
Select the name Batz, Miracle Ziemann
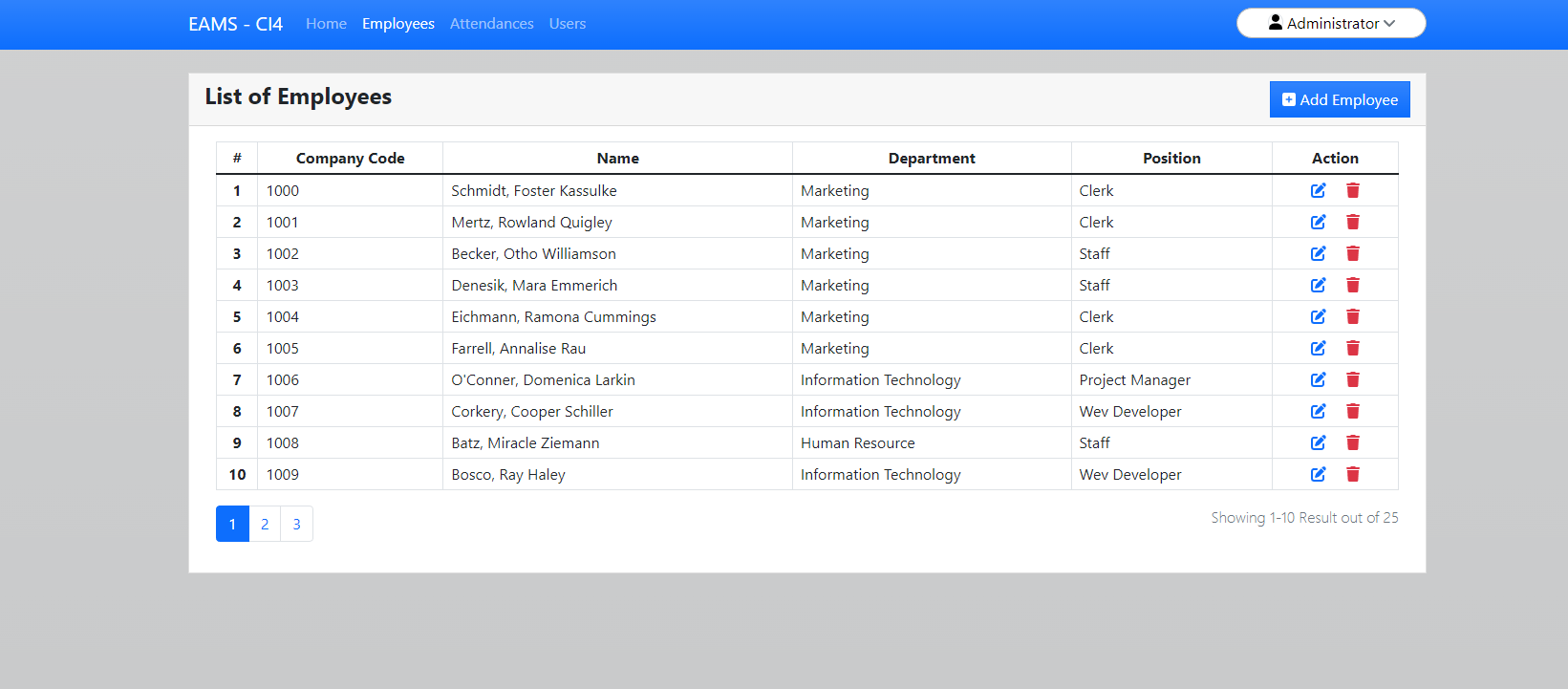(526, 443)
